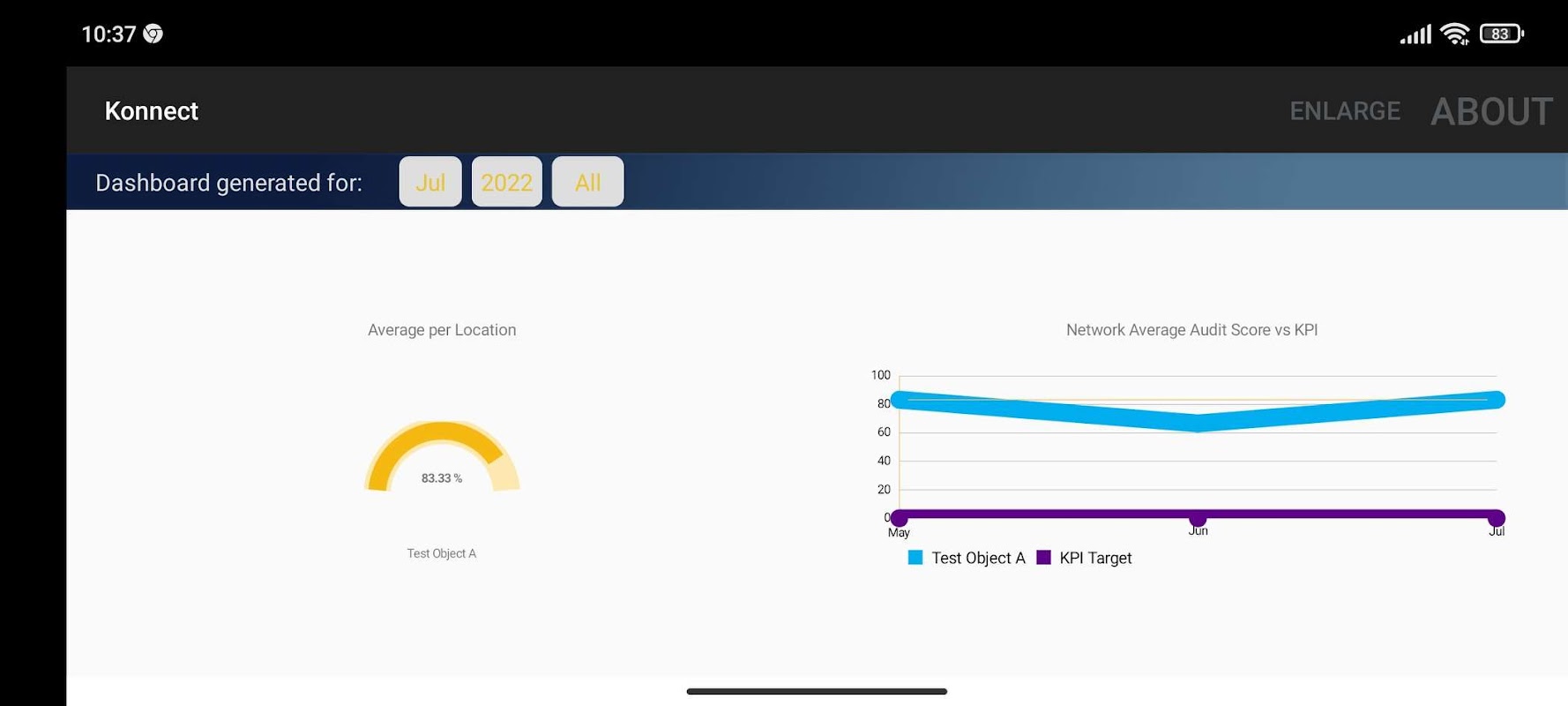Click the Jul point on blue line
This screenshot has width=1568, height=706.
[x=1497, y=400]
